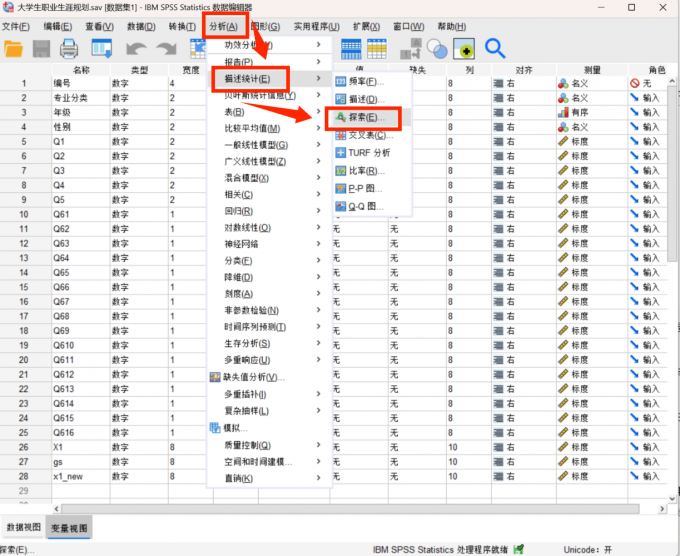Click the 类型 column header
This screenshot has height=556, width=680.
[x=139, y=70]
